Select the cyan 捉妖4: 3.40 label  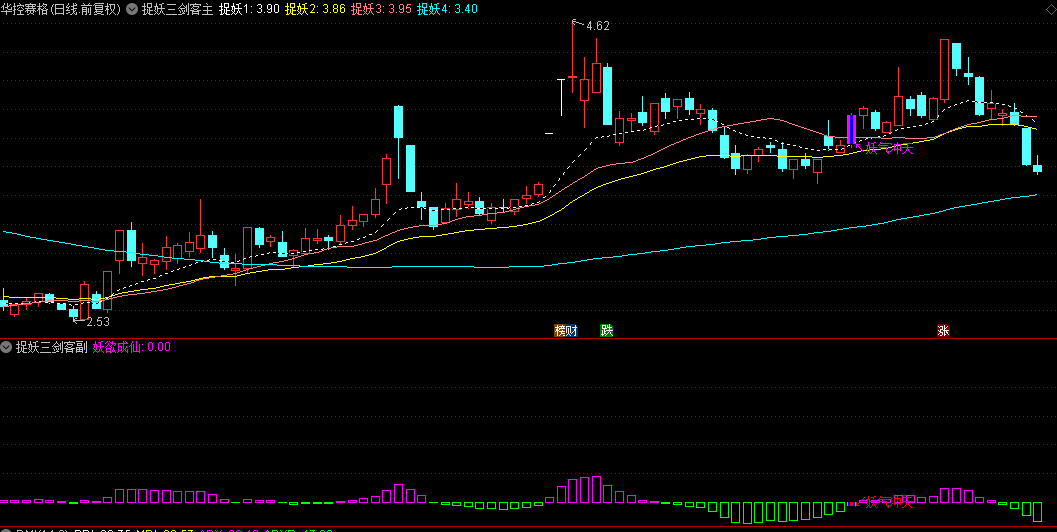coord(448,9)
